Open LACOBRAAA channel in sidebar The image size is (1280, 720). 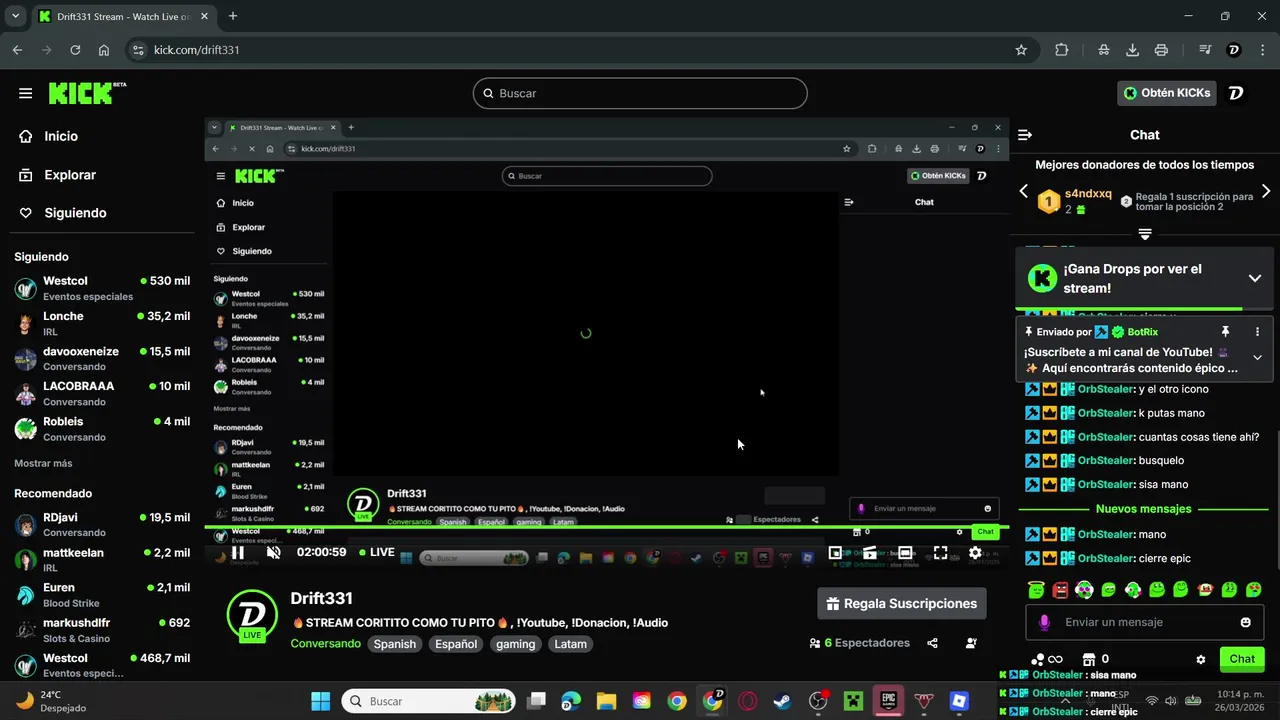[x=102, y=393]
